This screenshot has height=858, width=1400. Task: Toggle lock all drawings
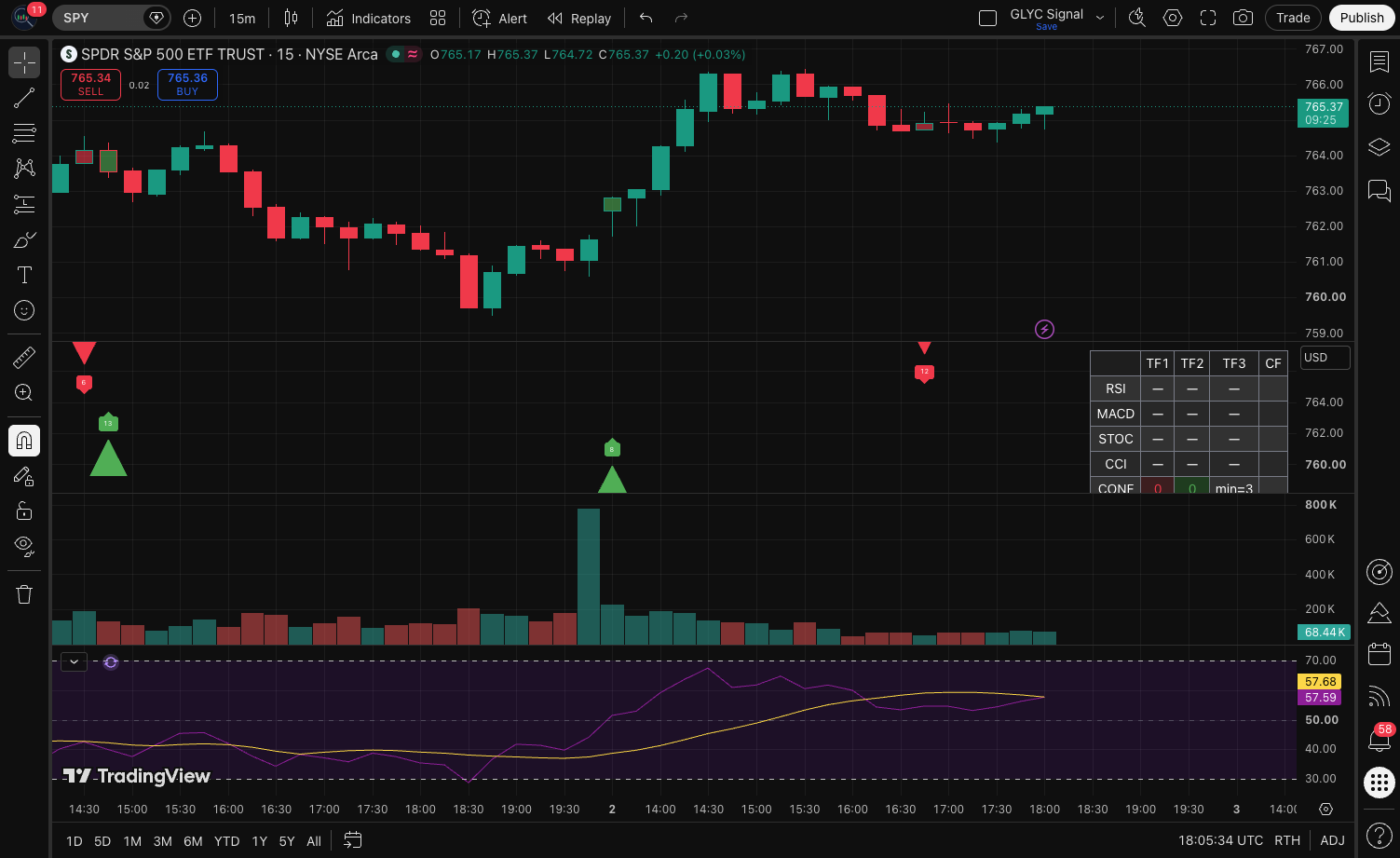(24, 511)
